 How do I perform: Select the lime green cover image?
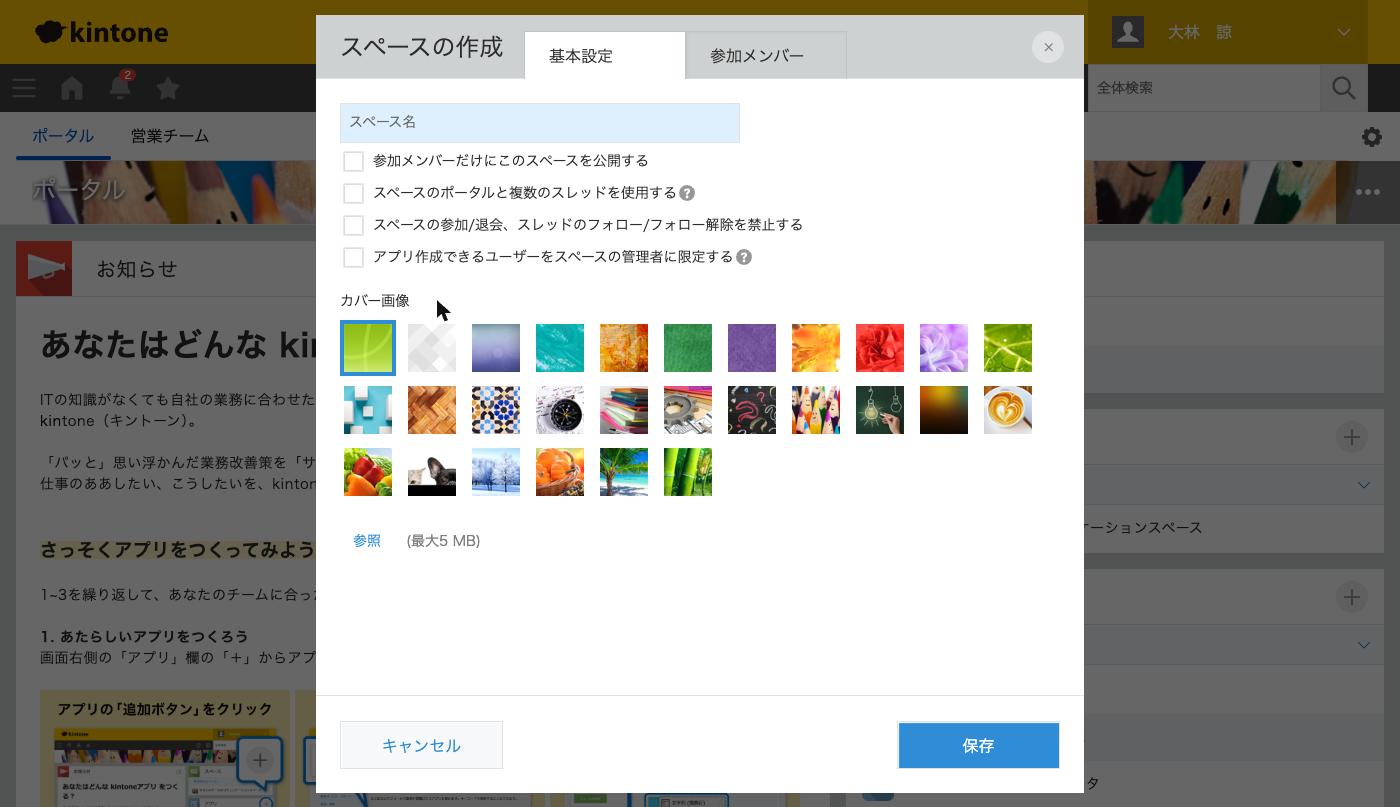368,348
